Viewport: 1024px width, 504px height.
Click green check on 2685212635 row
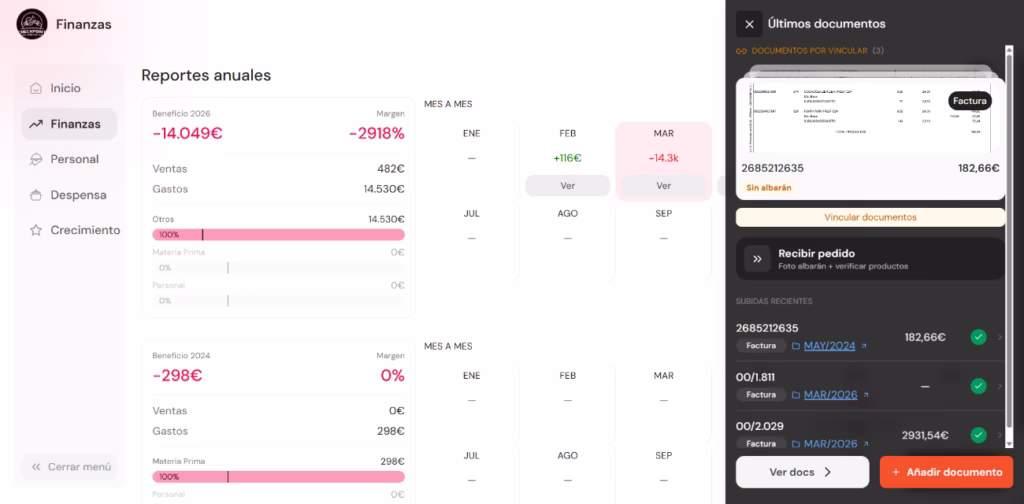point(978,337)
